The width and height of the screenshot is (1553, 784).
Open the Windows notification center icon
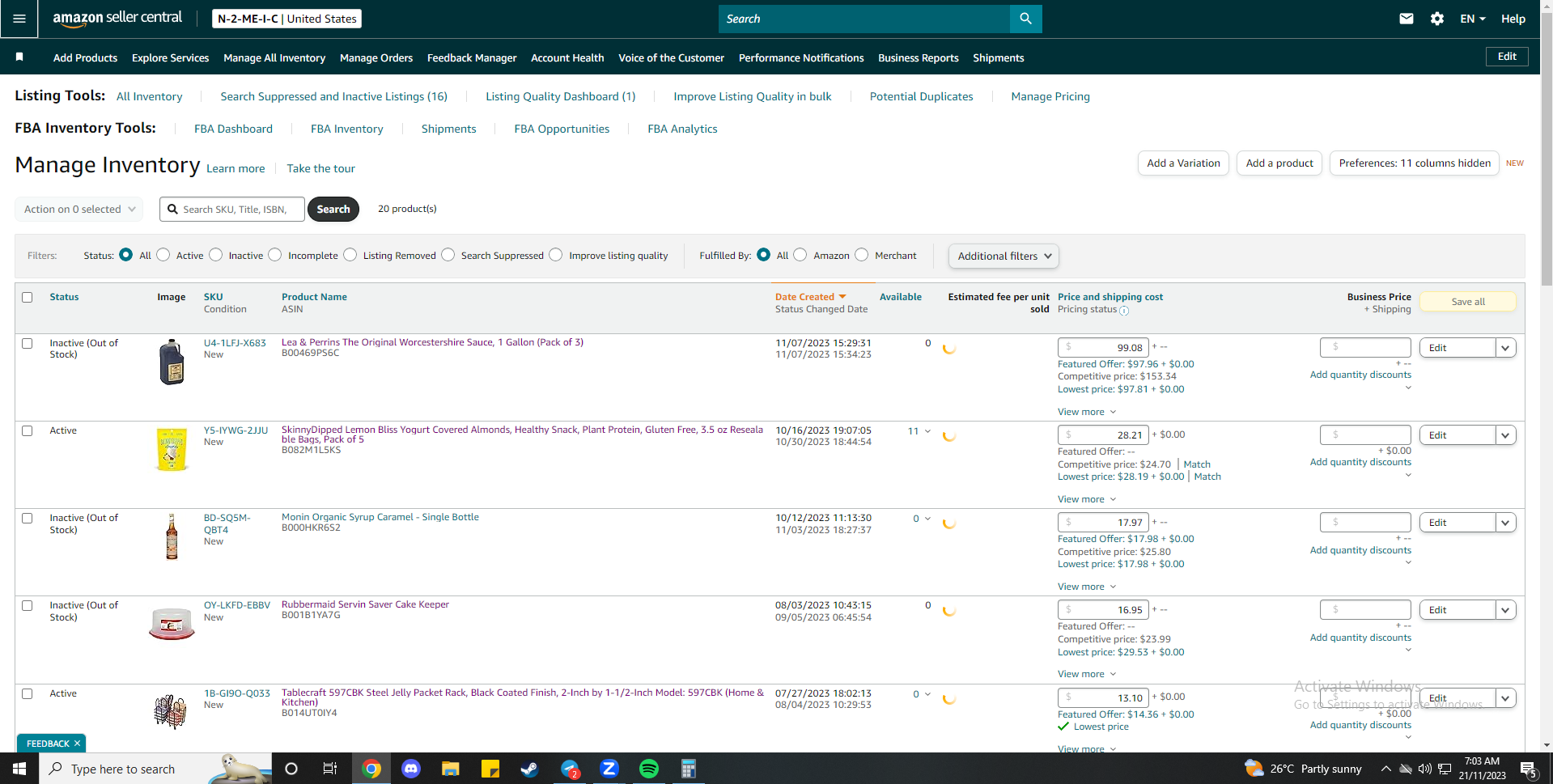pos(1529,769)
